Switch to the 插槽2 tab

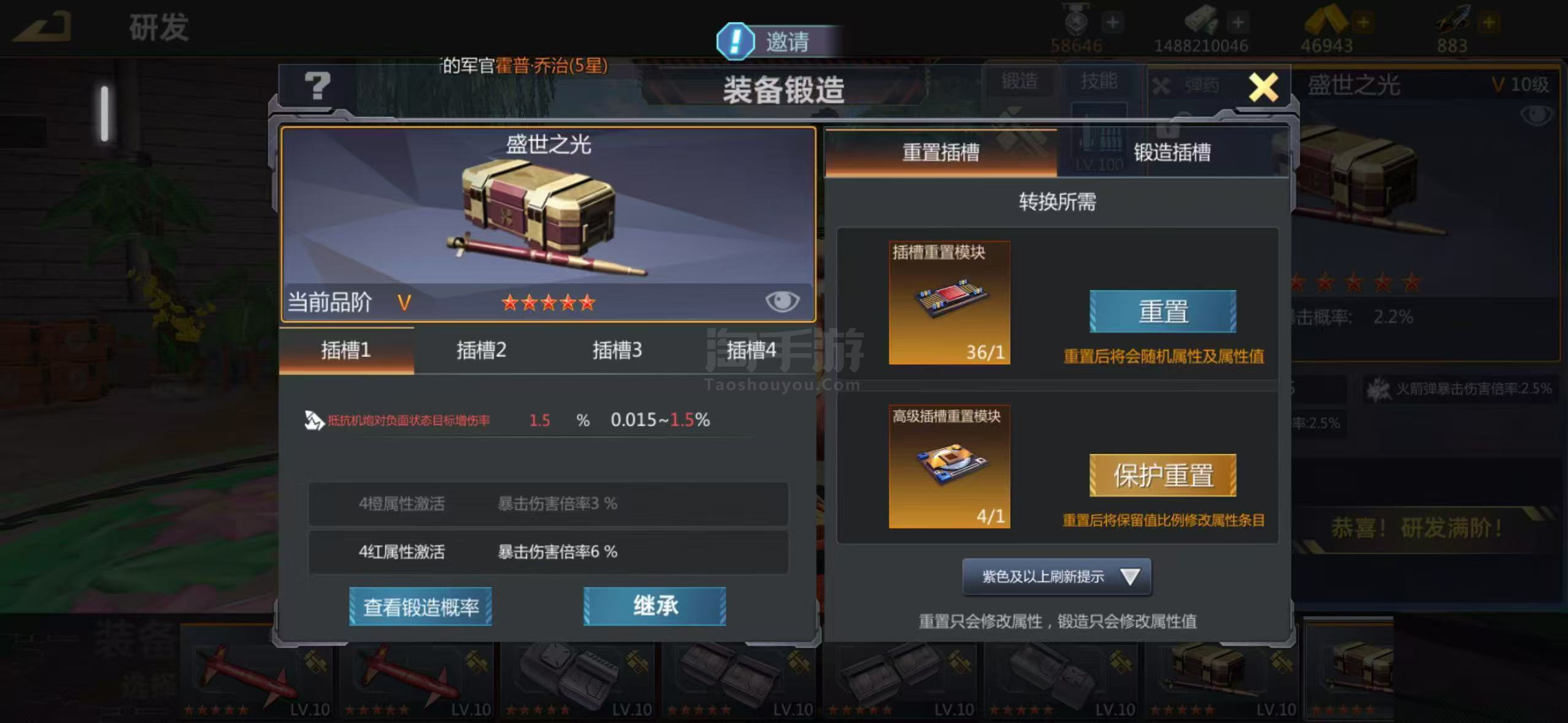click(x=482, y=350)
